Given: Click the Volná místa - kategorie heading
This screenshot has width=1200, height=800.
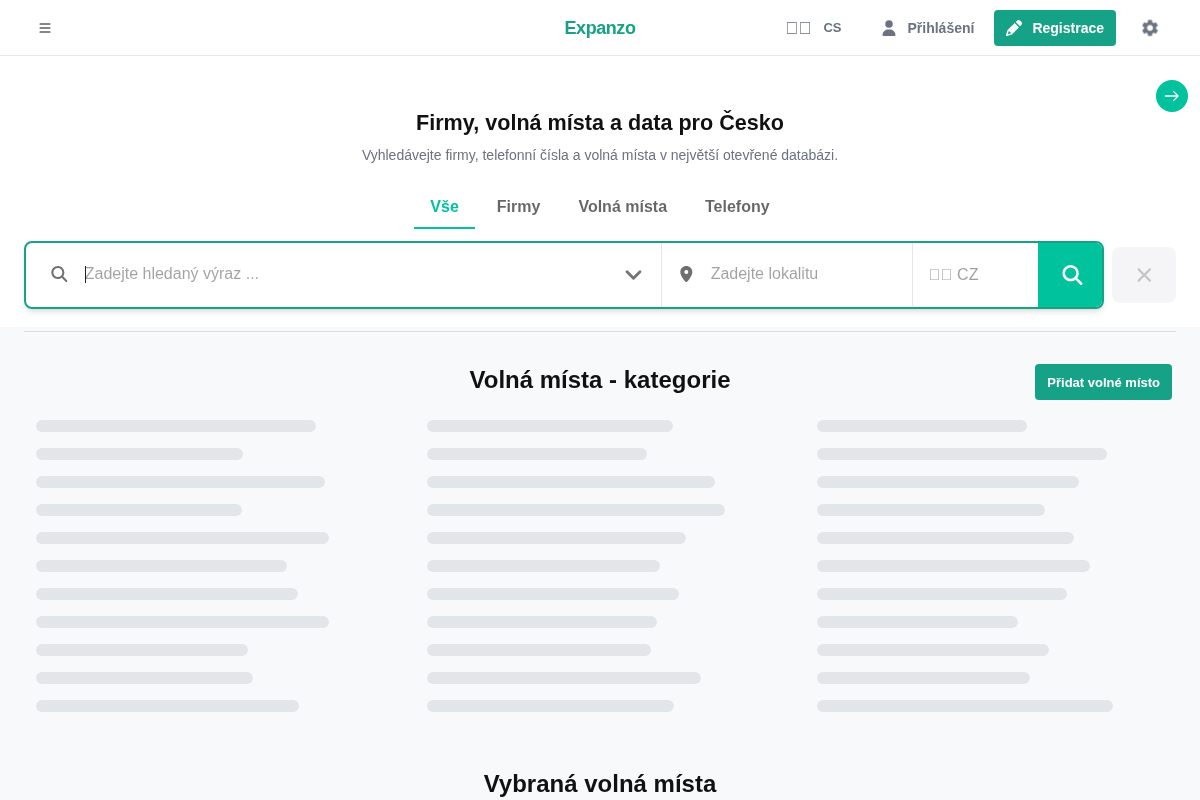Looking at the screenshot, I should [x=600, y=380].
